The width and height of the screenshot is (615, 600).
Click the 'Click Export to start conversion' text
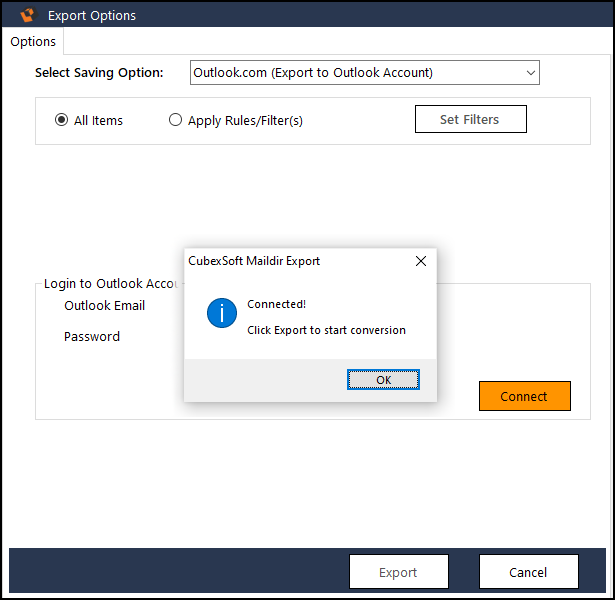tap(326, 330)
